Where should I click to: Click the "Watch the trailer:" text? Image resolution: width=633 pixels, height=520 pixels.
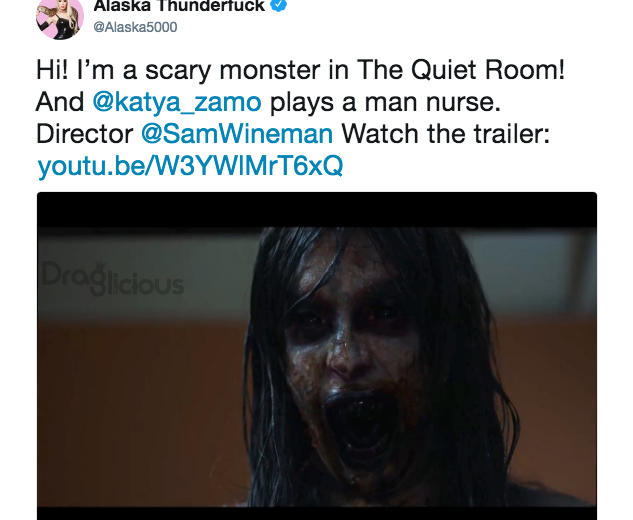point(446,134)
